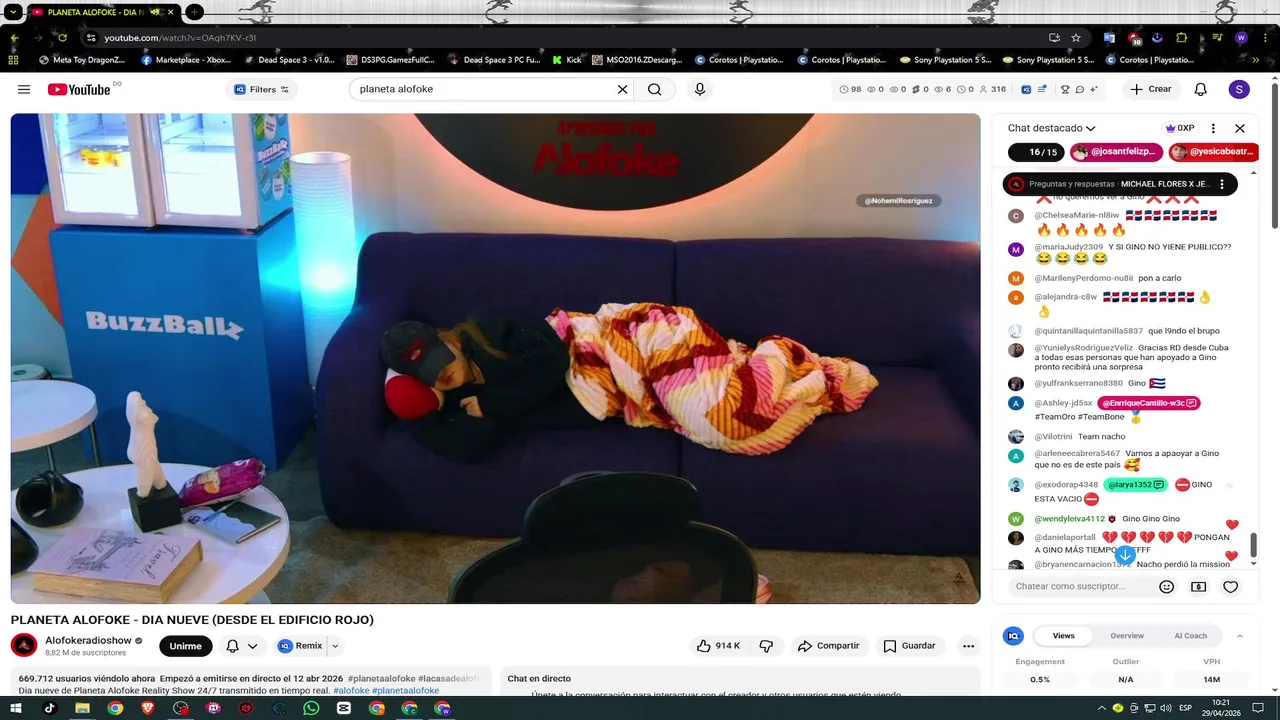Open Brave browser from the taskbar
Image resolution: width=1280 pixels, height=720 pixels.
coord(148,708)
